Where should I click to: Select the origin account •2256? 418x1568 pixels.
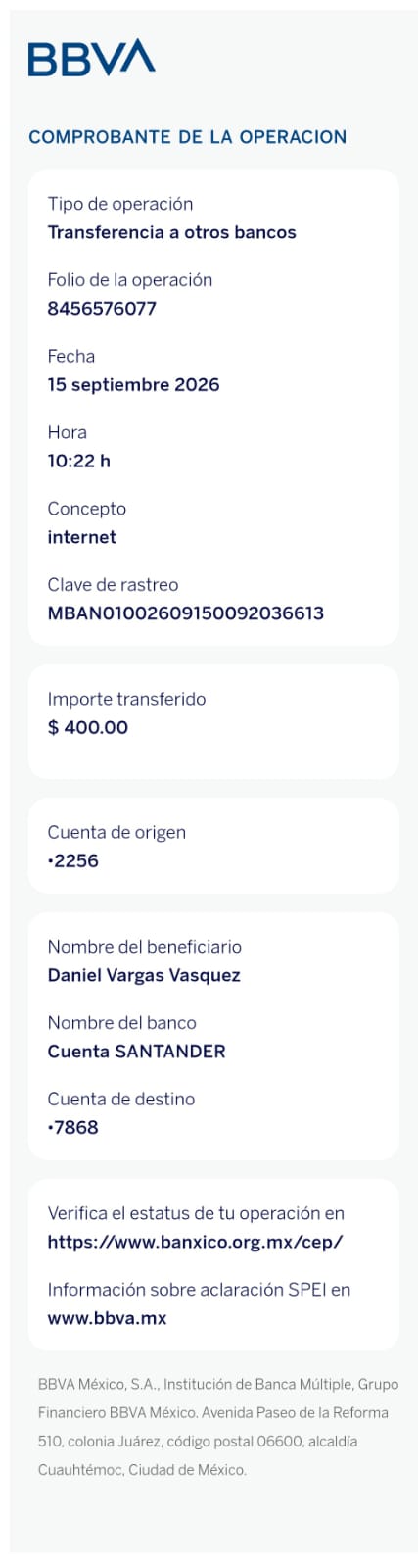[x=73, y=861]
